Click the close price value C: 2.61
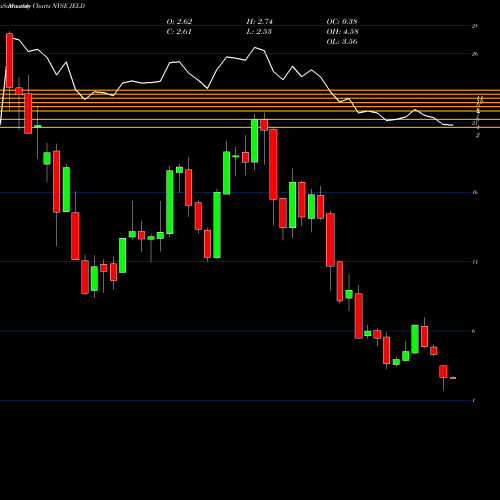 point(179,32)
